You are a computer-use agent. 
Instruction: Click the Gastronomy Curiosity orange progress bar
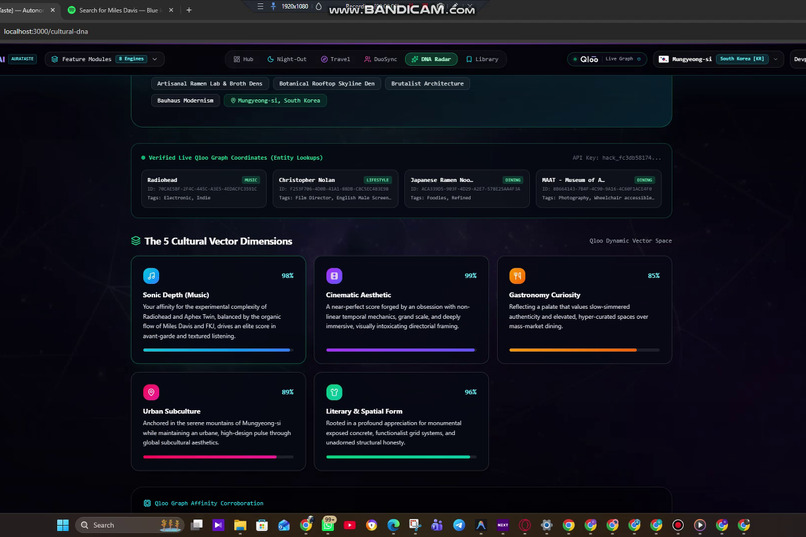pyautogui.click(x=584, y=350)
